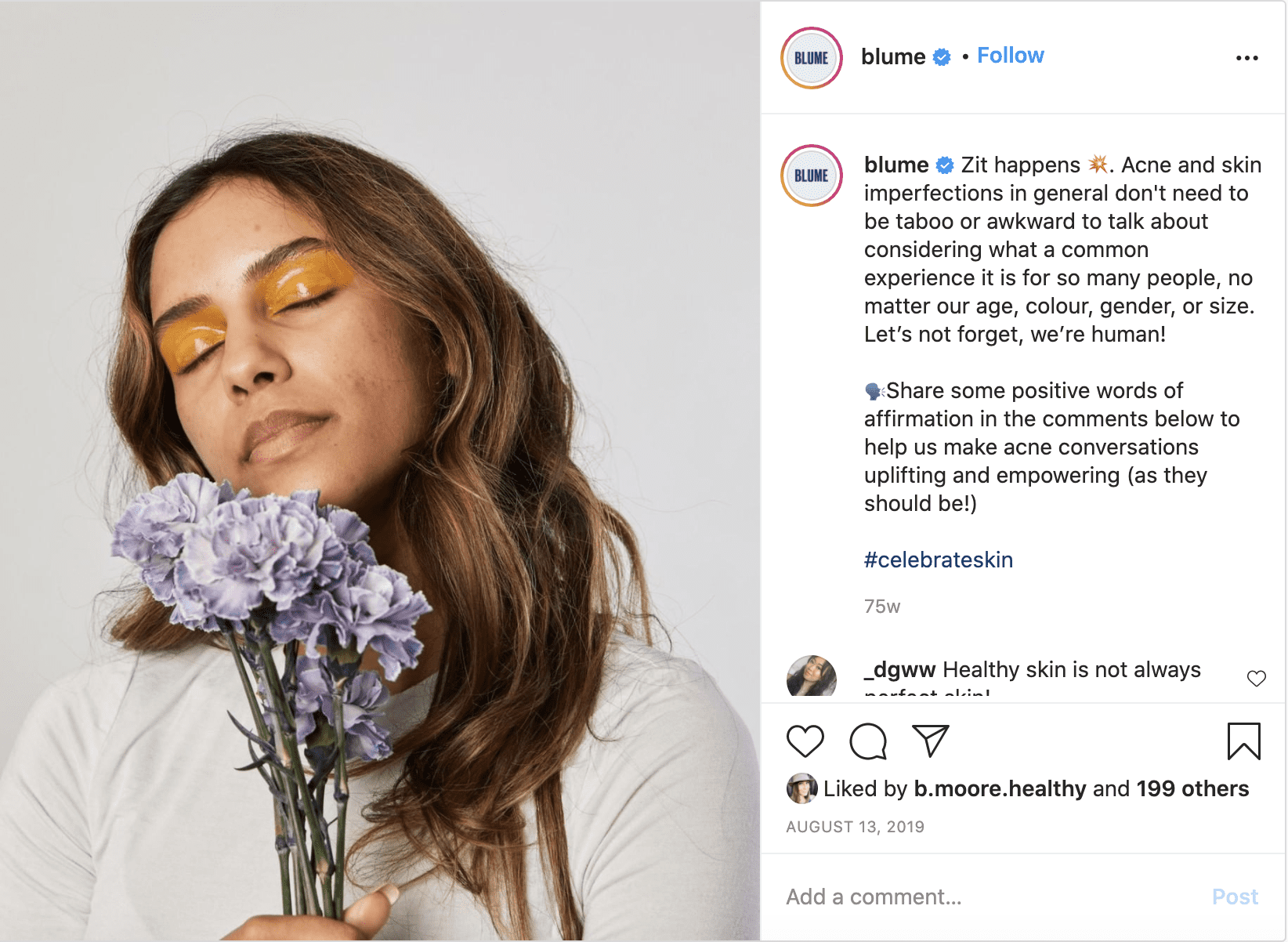Click the Post comment button

coord(1235,897)
